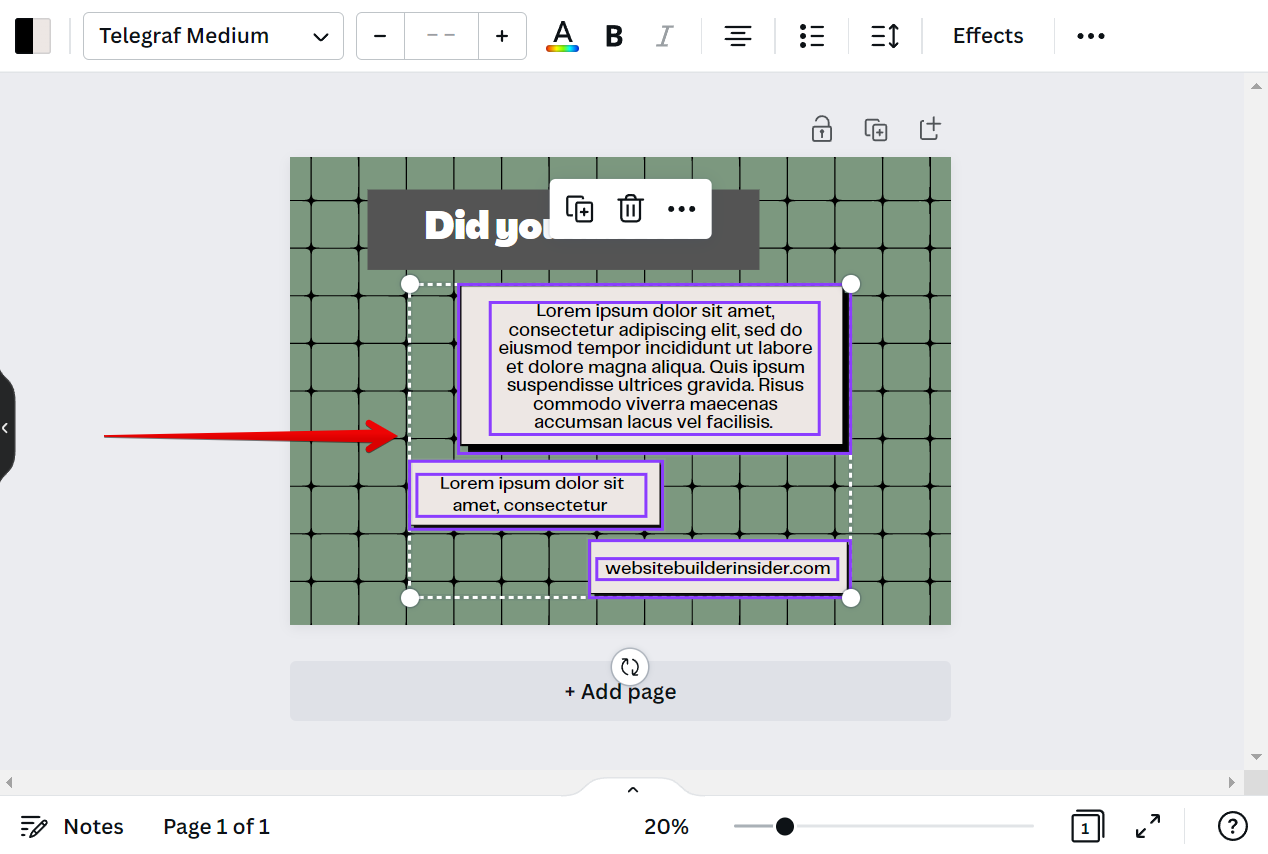Expand the page thumbnails panel chevron

point(632,790)
